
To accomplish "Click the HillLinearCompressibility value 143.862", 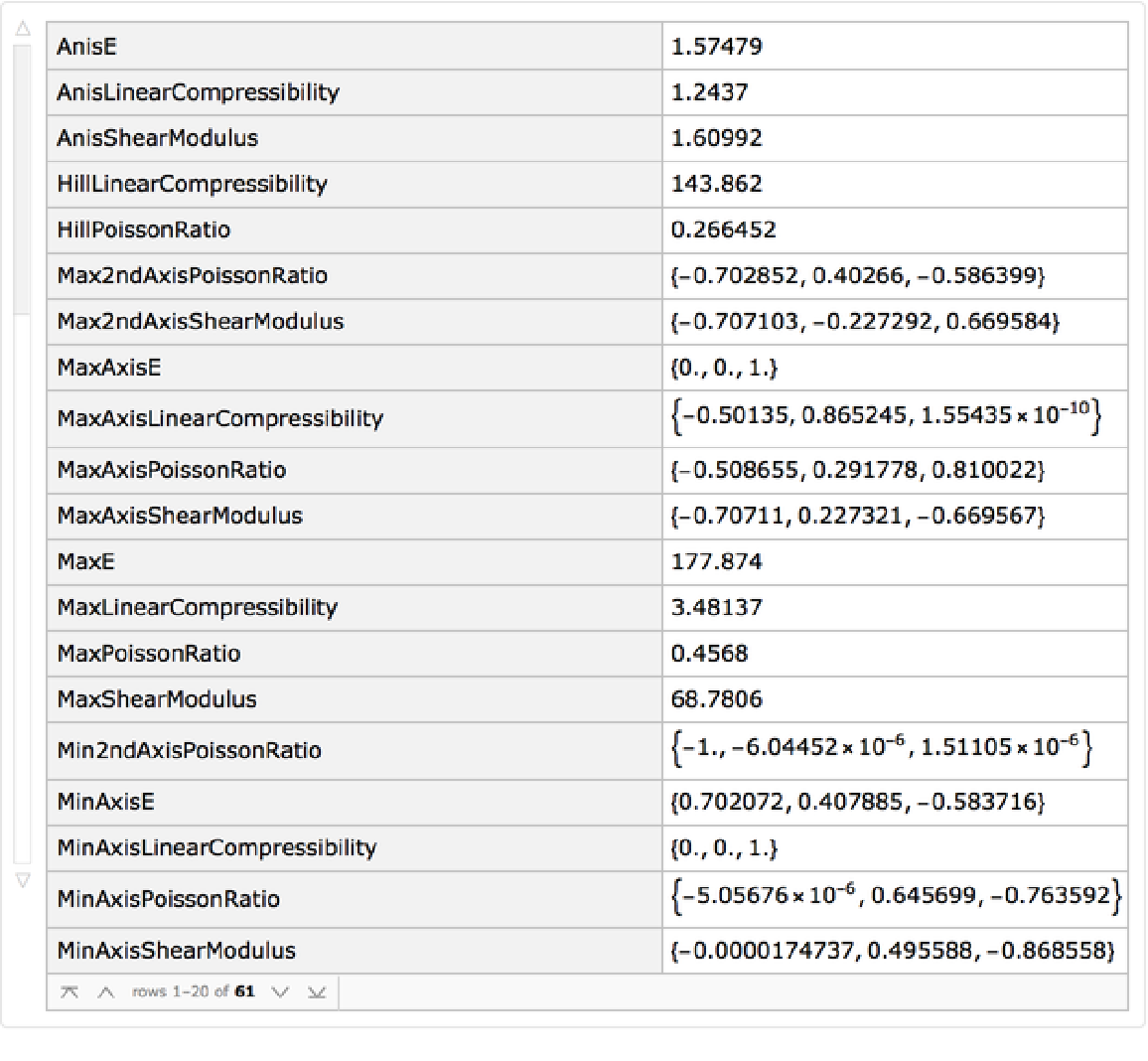I will point(716,184).
